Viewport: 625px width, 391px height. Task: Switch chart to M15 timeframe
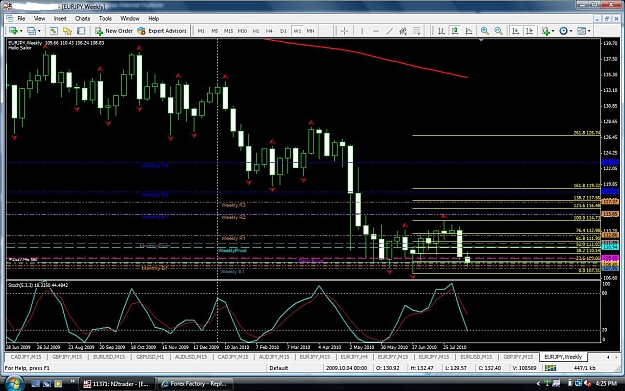coord(228,31)
